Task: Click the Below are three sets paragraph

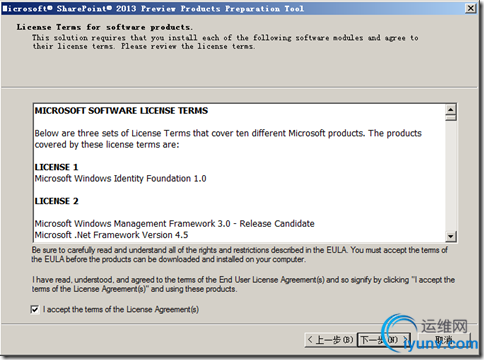Action: 228,139
